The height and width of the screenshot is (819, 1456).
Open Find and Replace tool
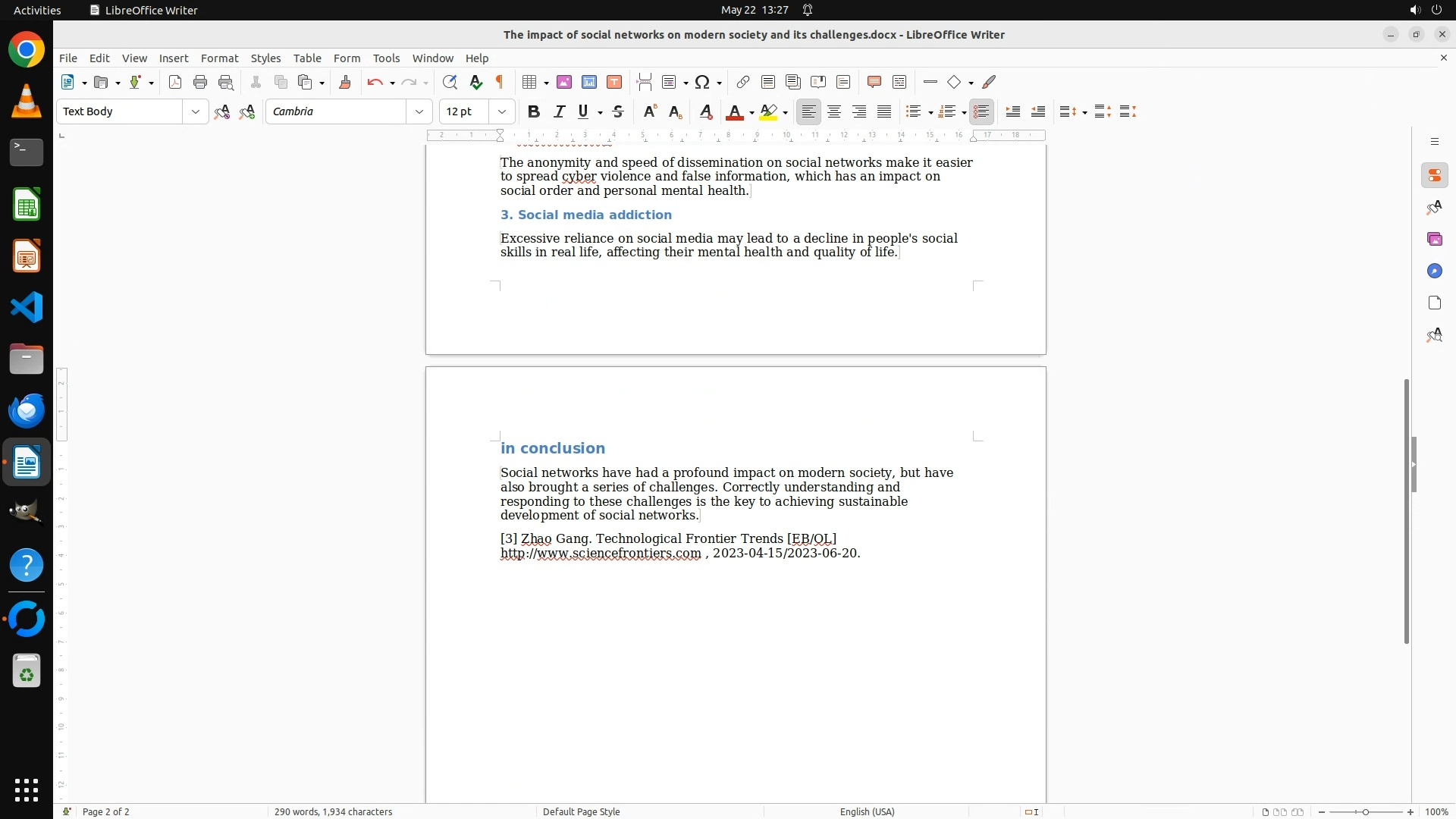[450, 83]
